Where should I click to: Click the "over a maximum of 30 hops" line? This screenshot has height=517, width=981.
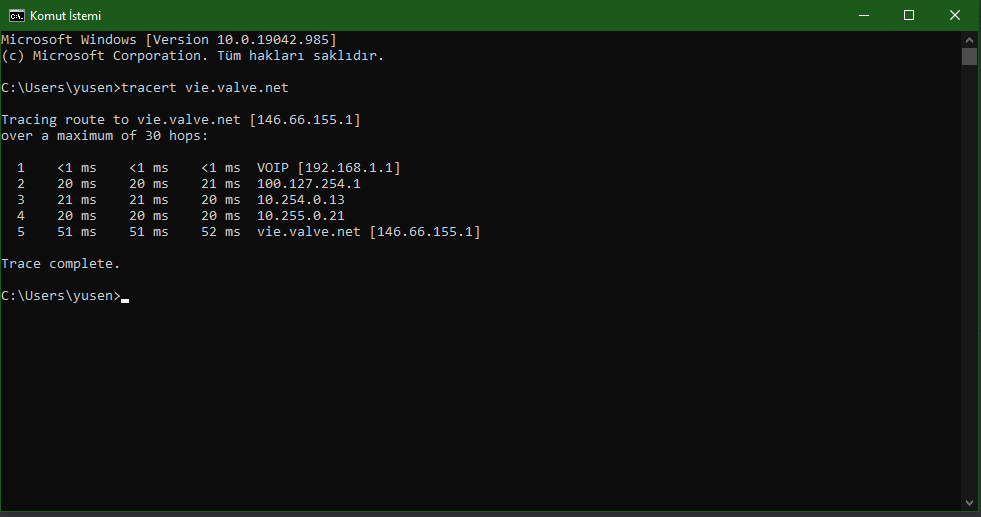[105, 136]
